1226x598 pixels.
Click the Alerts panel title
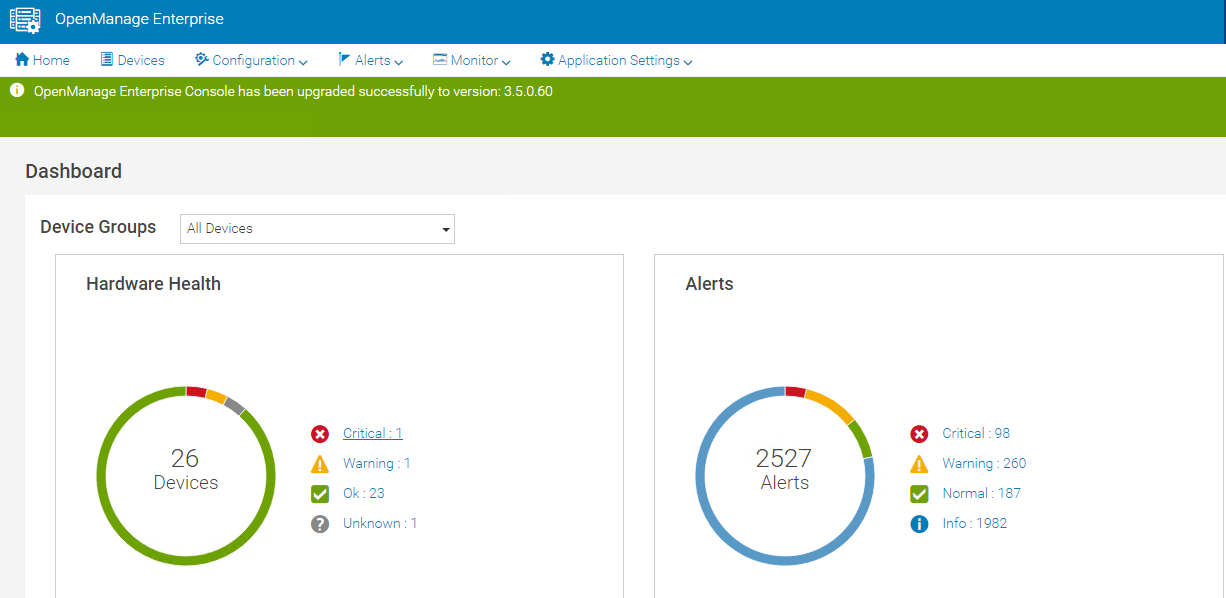(x=710, y=284)
